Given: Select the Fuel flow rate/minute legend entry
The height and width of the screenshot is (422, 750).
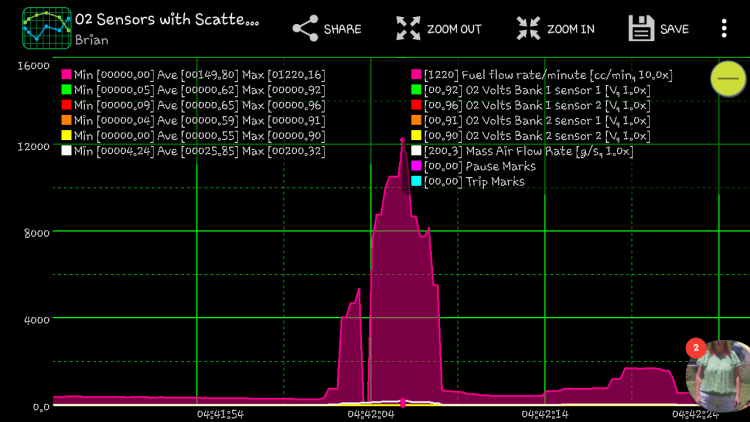Looking at the screenshot, I should pyautogui.click(x=542, y=75).
